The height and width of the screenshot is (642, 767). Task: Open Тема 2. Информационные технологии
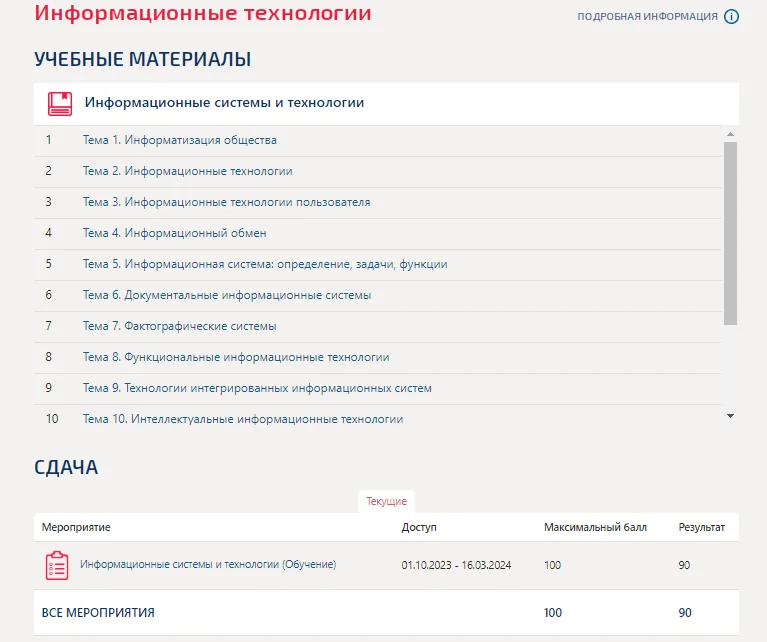(187, 171)
